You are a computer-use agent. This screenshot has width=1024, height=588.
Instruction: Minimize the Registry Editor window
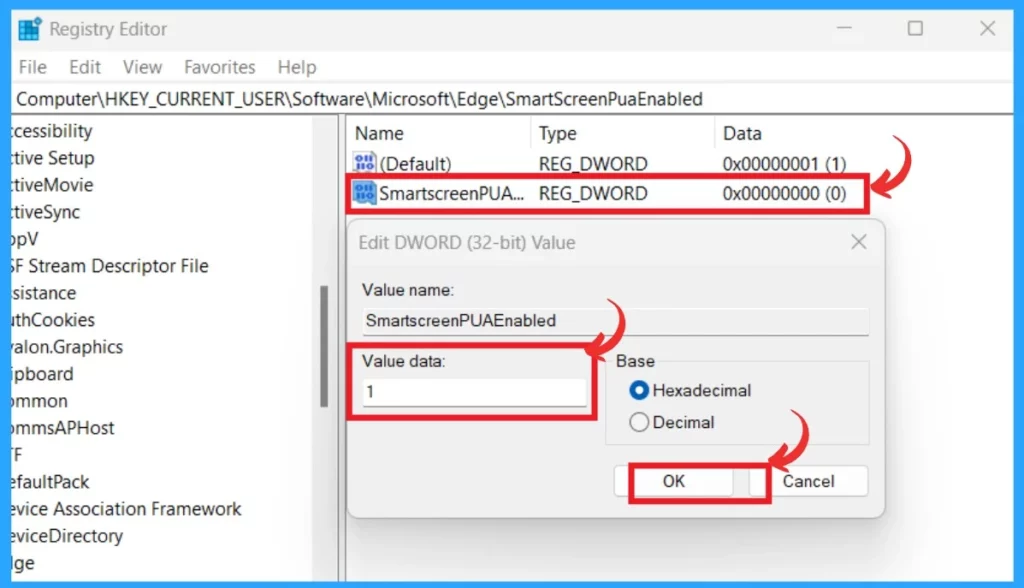pos(844,29)
